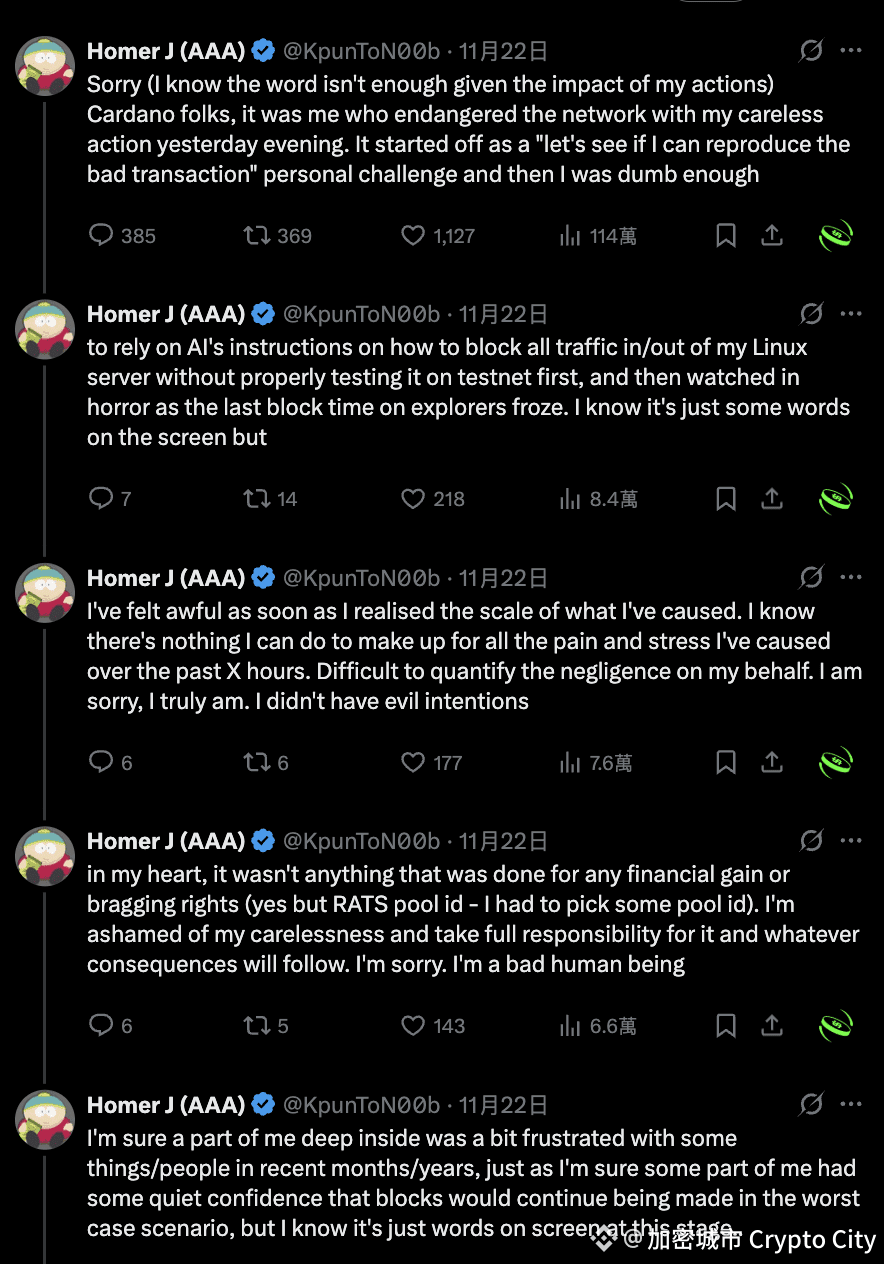884x1264 pixels.
Task: Open the more options menu on the first tweet
Action: [851, 50]
